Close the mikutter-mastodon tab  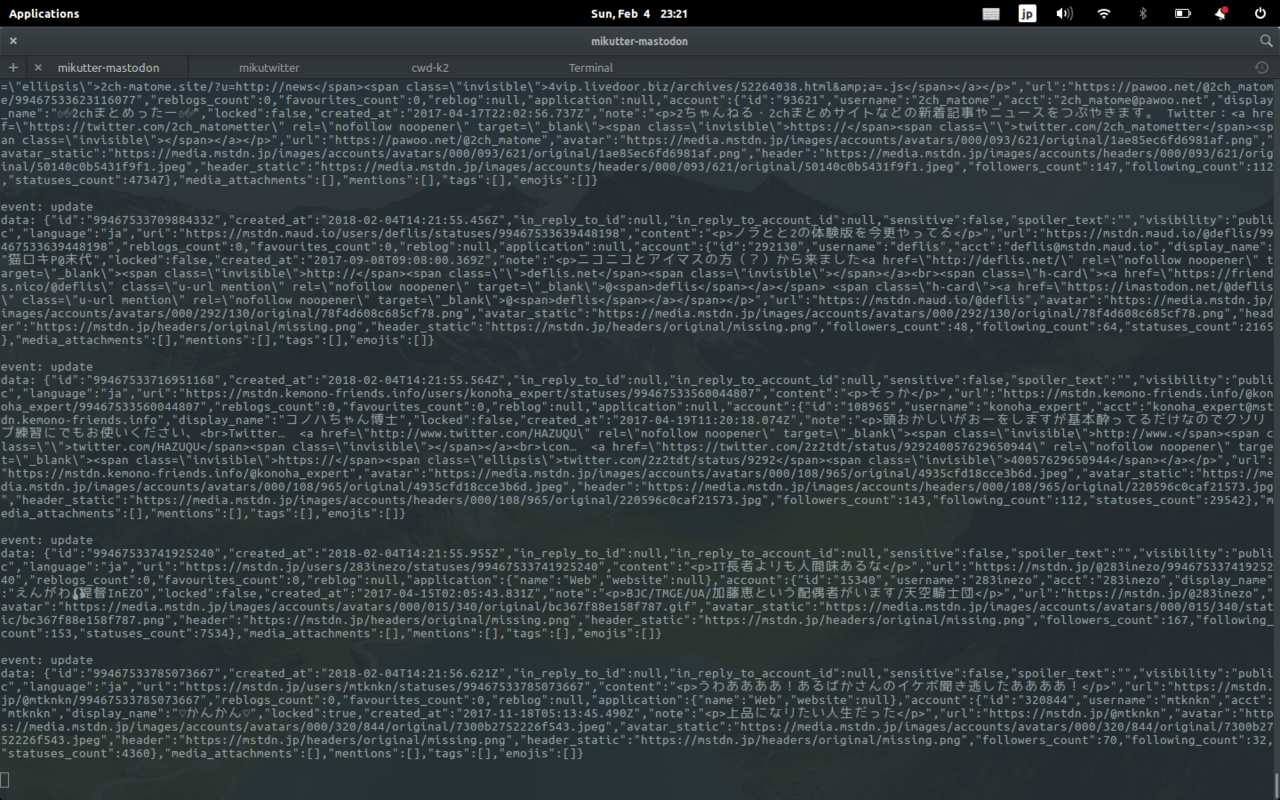pos(38,68)
